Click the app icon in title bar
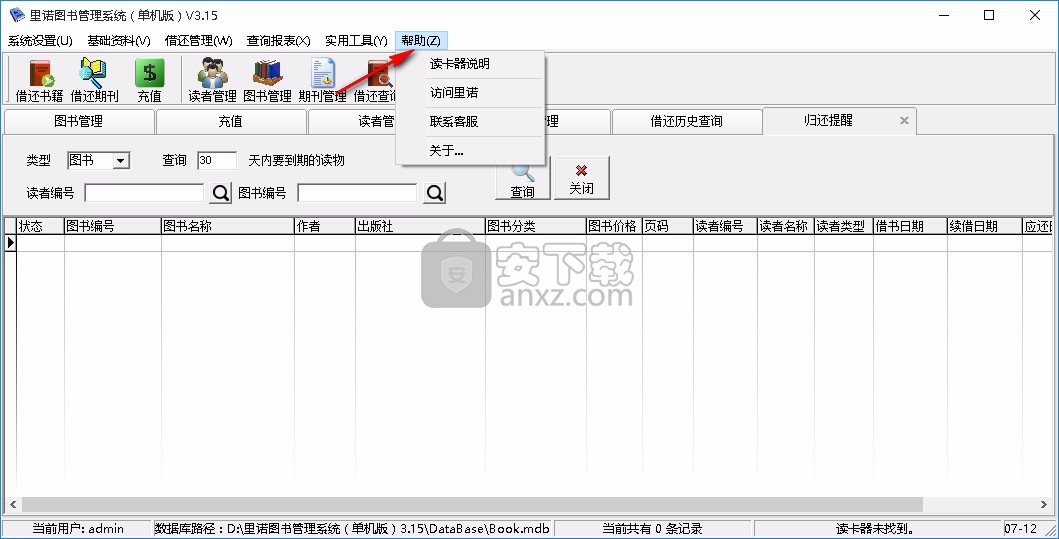The image size is (1059, 539). [16, 15]
